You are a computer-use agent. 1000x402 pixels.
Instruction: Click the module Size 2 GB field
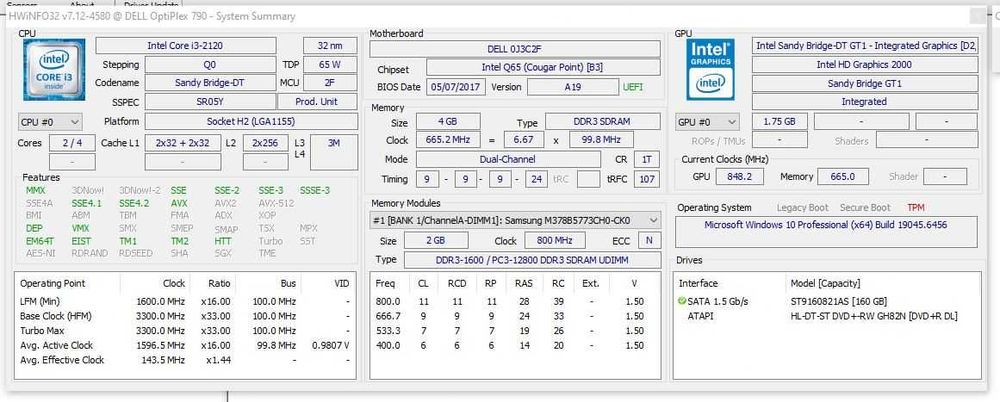435,241
